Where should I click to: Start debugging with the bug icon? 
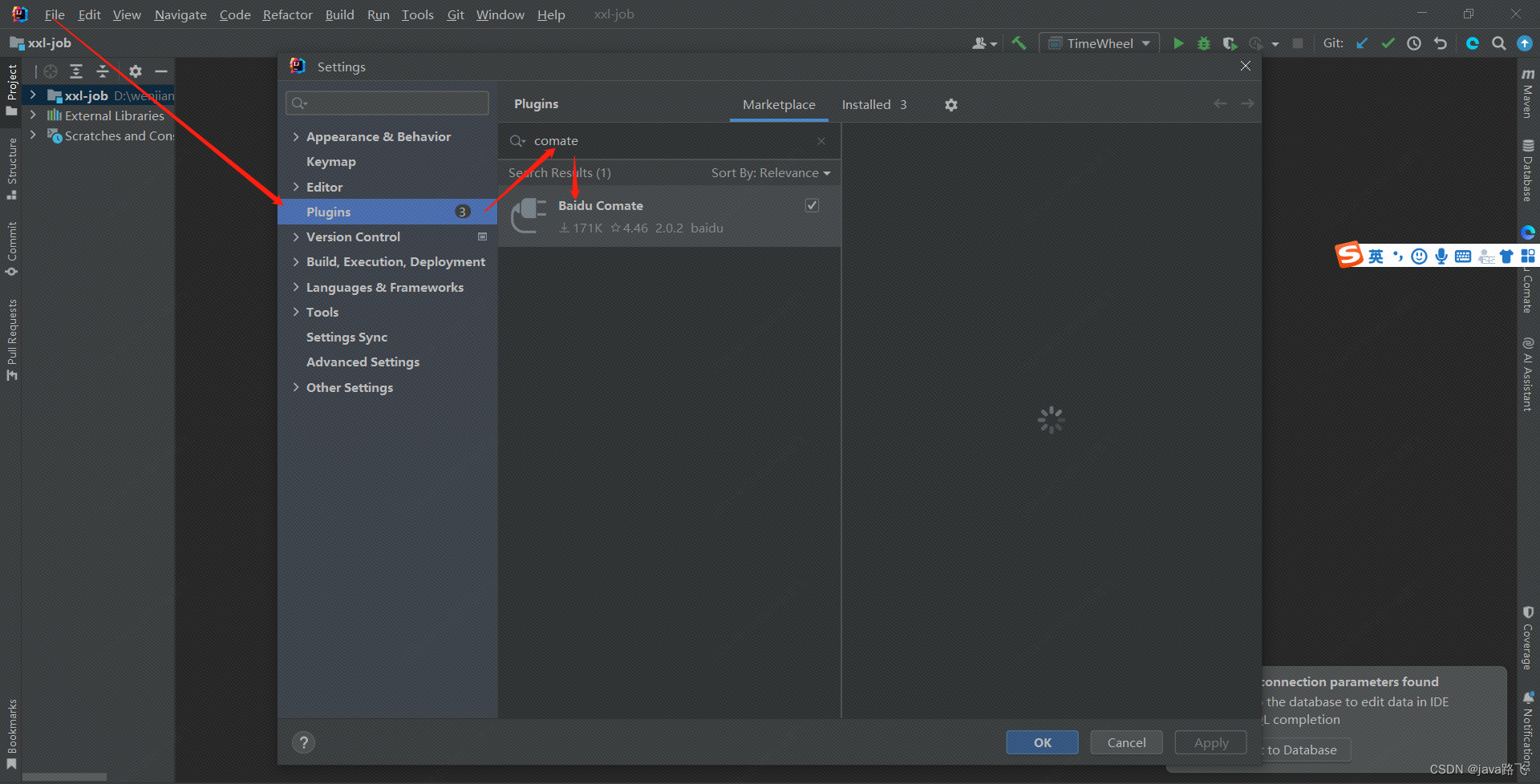click(1203, 43)
